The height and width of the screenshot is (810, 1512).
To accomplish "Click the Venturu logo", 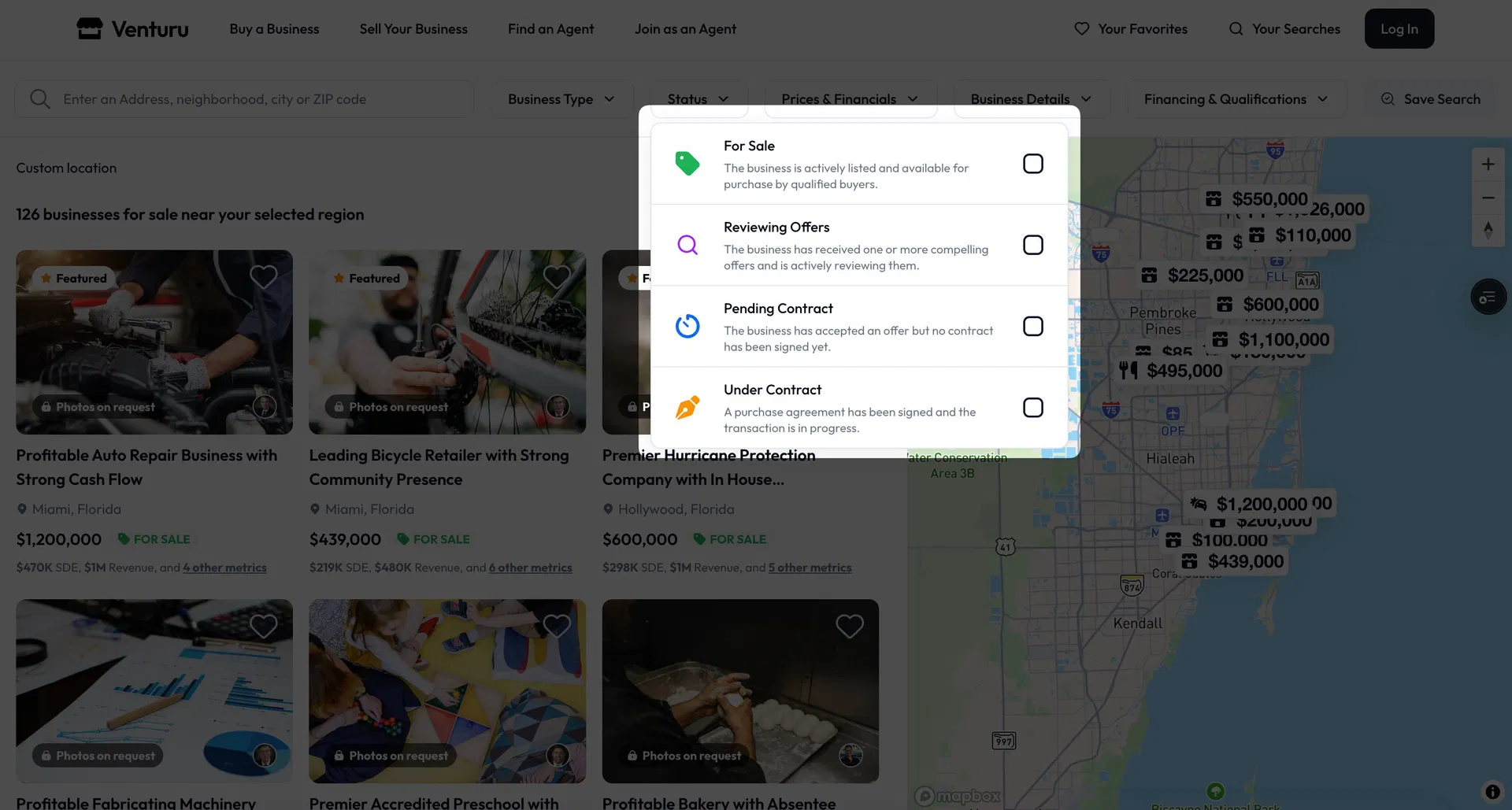I will coord(132,28).
